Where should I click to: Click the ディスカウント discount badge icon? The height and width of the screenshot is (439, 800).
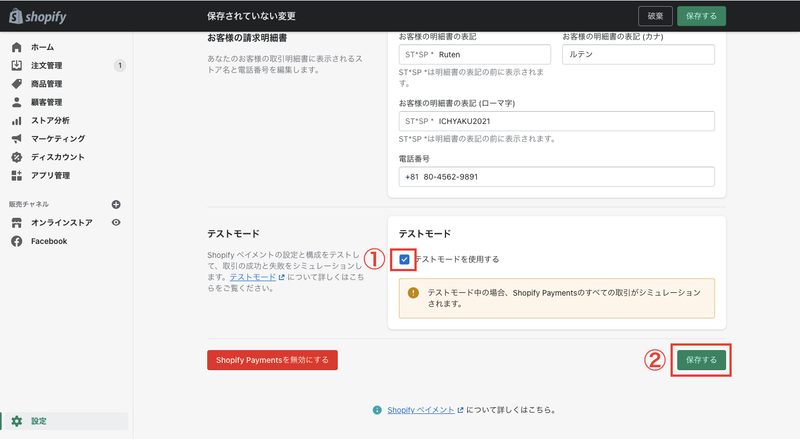[16, 157]
